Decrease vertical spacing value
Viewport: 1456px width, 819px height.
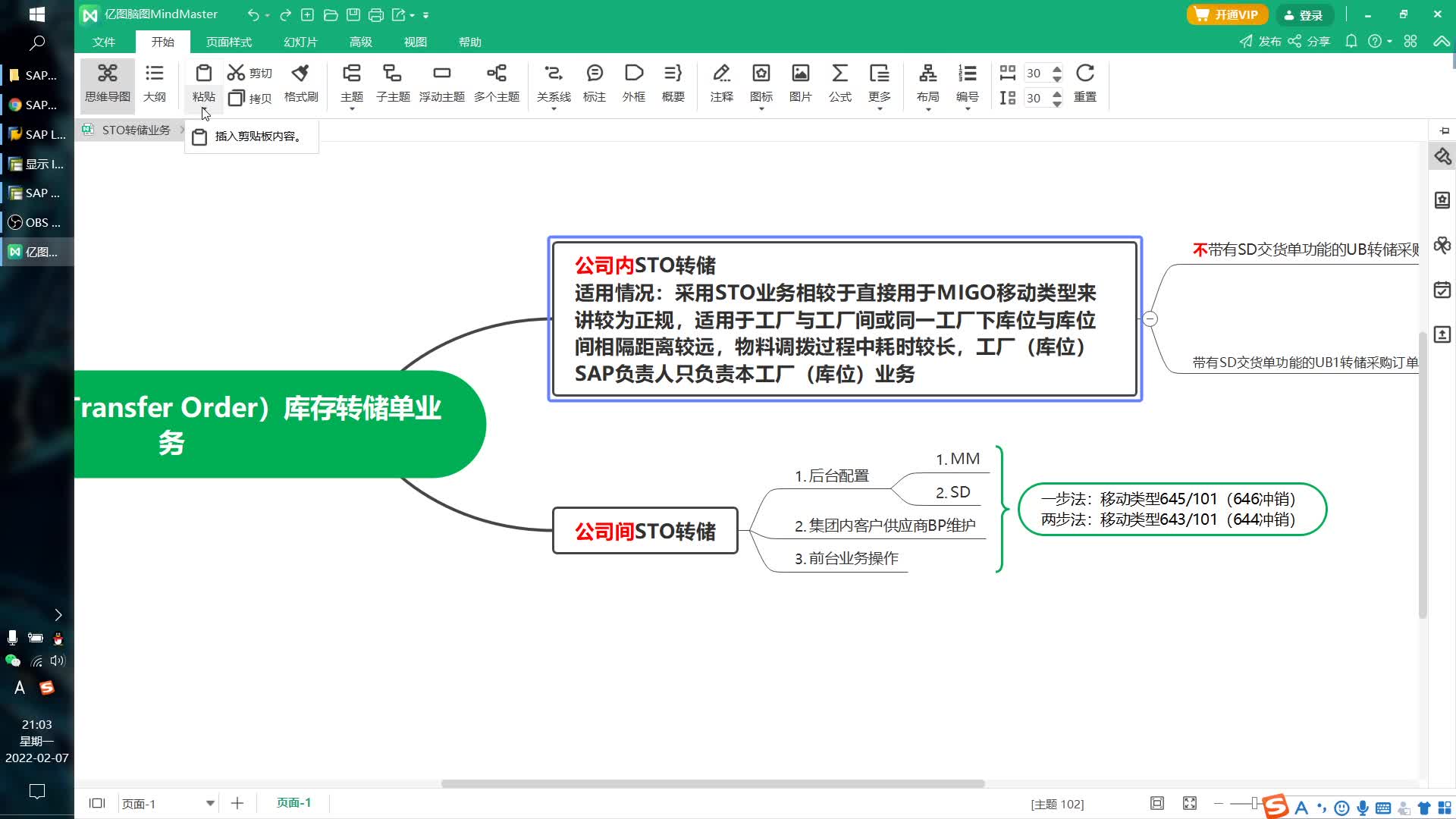(x=1057, y=103)
